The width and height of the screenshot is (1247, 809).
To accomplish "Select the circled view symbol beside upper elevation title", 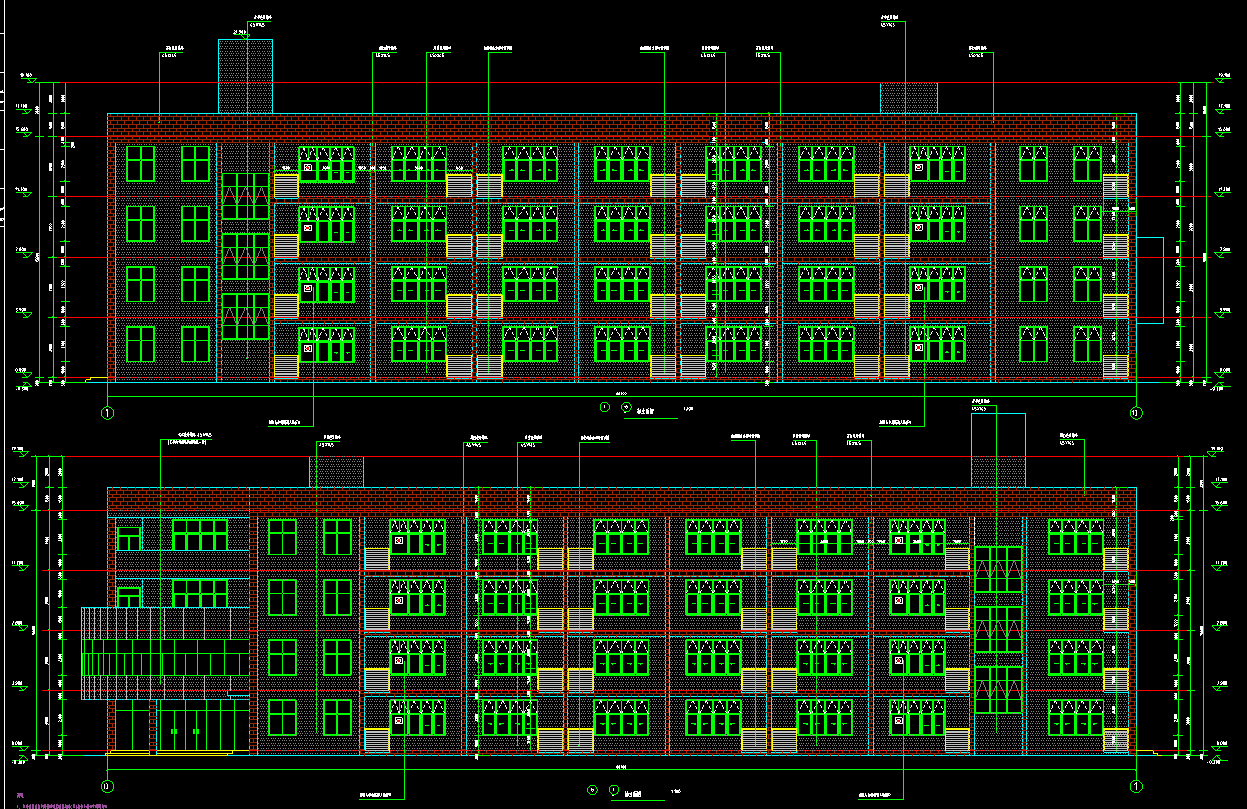I will (626, 407).
